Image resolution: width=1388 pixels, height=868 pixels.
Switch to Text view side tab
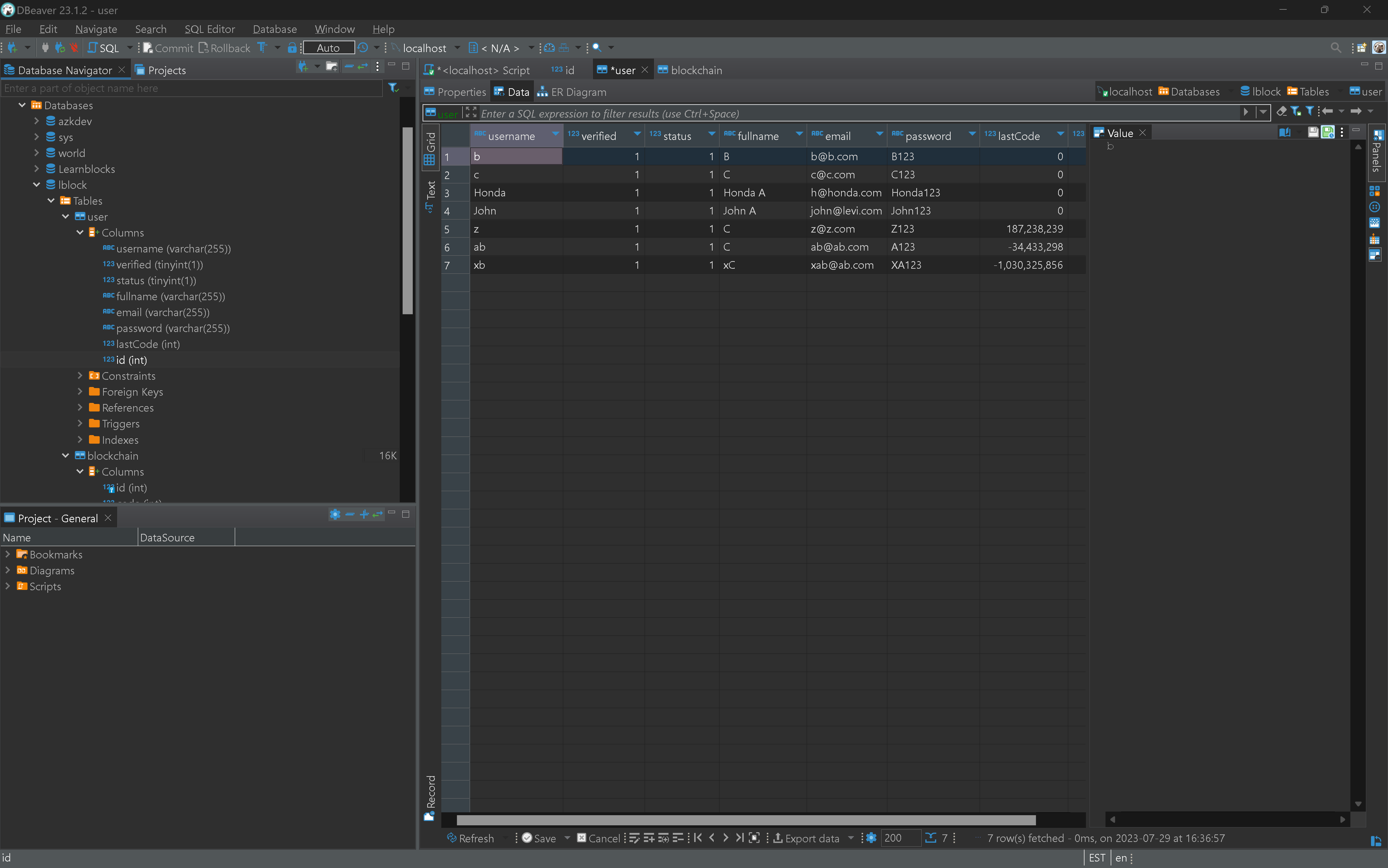click(430, 195)
